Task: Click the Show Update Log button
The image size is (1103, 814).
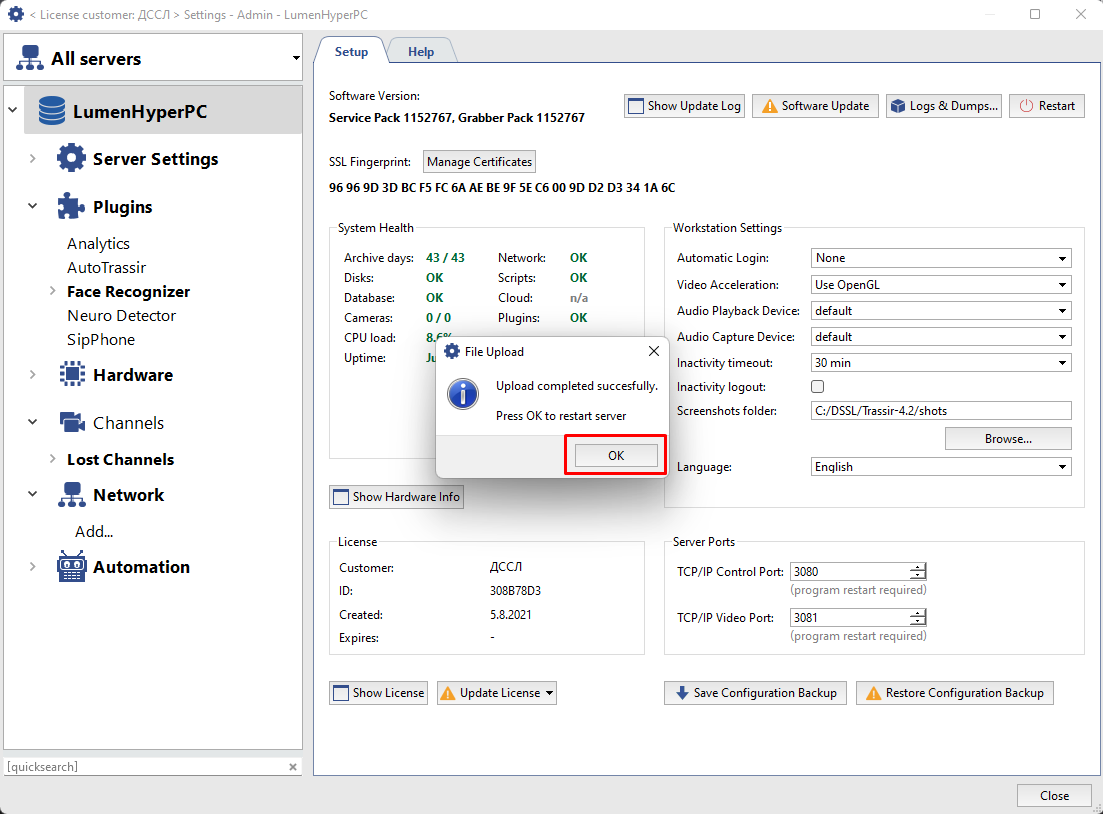Action: (x=684, y=106)
